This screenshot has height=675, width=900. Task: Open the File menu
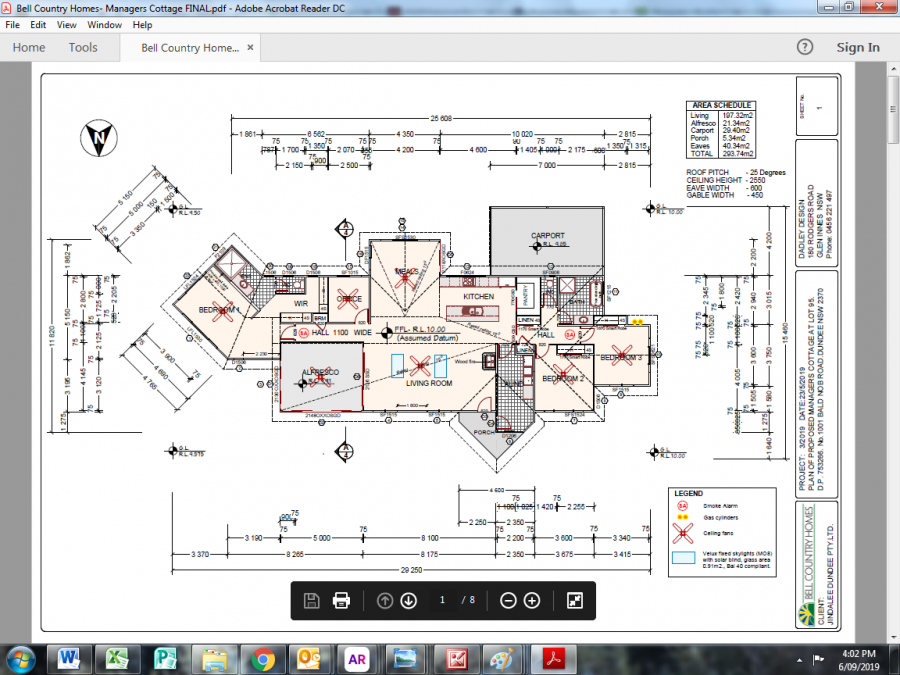pyautogui.click(x=12, y=25)
